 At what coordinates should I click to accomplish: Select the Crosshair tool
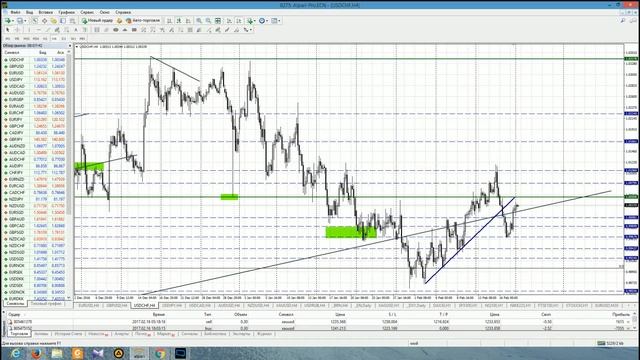pos(18,30)
